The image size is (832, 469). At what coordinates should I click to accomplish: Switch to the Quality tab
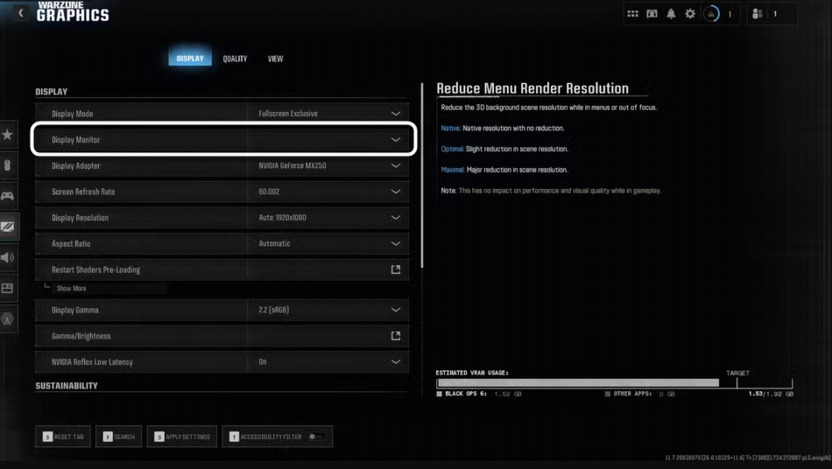tap(235, 59)
